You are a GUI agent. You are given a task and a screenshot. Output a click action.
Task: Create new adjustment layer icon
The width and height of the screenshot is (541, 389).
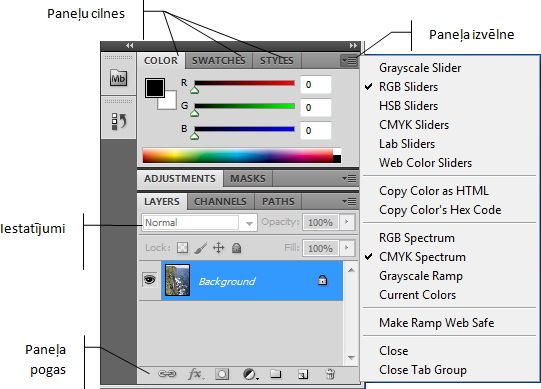250,374
